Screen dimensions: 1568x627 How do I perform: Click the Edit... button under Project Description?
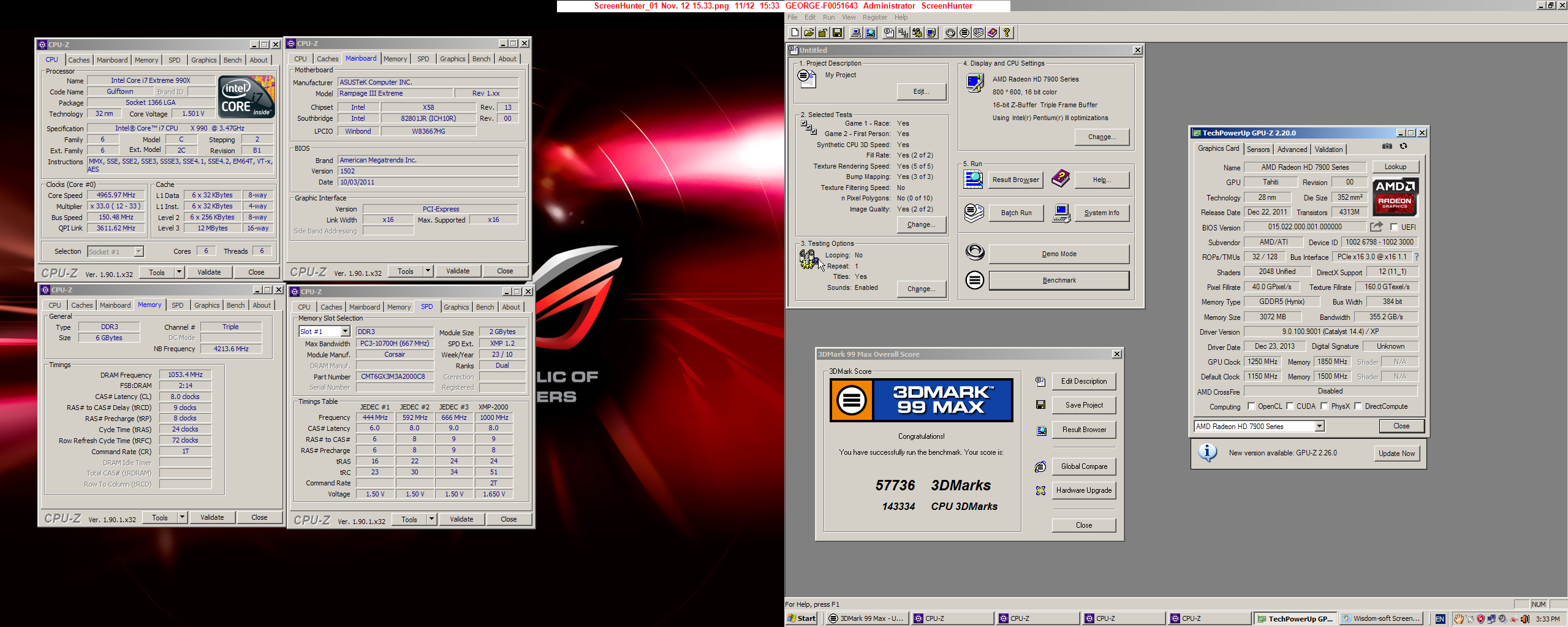pos(921,92)
